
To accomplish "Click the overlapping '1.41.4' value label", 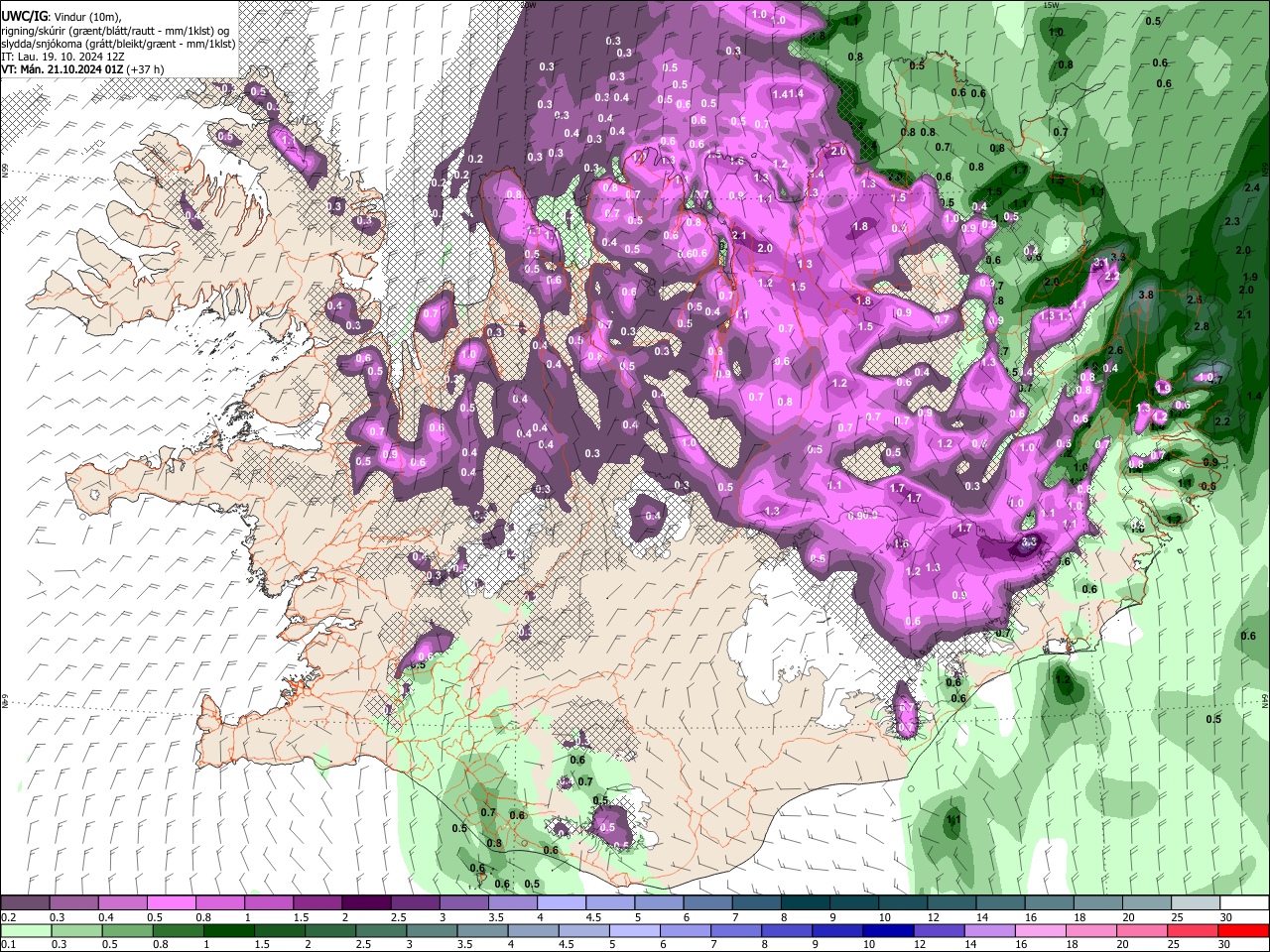I will click(x=787, y=94).
